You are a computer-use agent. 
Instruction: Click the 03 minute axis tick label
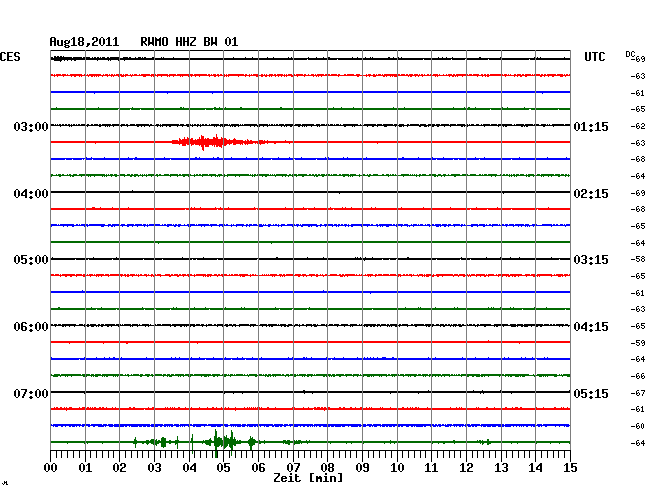coord(154,468)
